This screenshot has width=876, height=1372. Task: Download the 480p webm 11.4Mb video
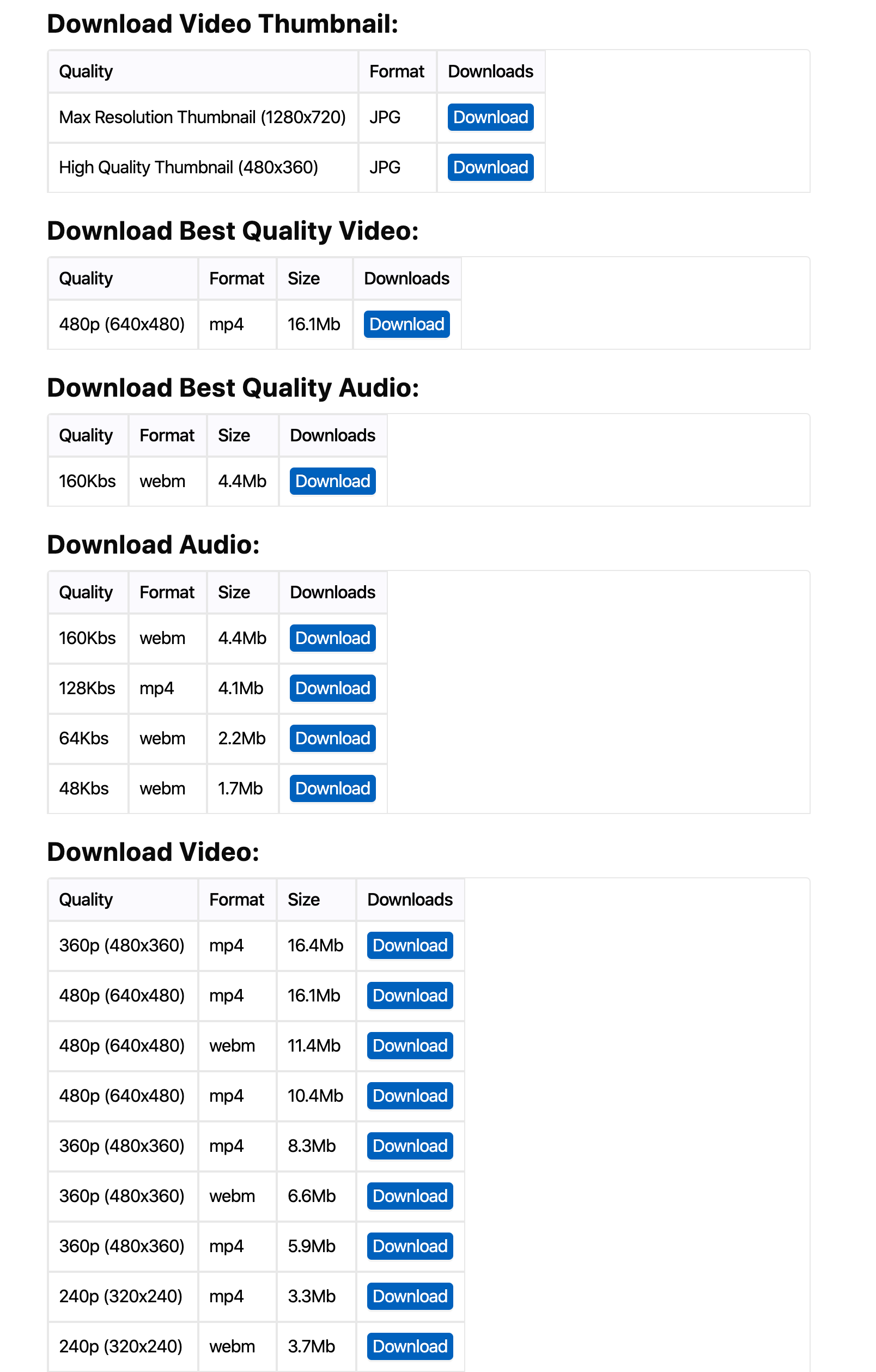click(410, 1046)
